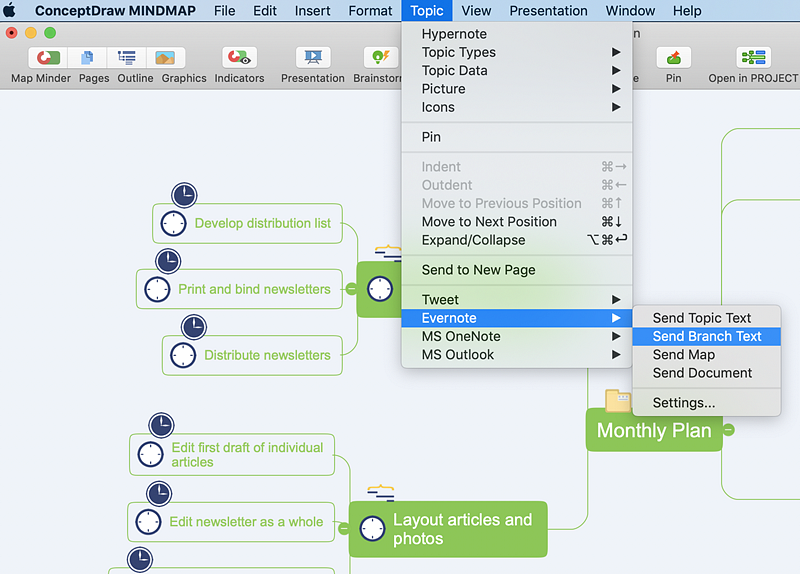Open the Apple menu
Image resolution: width=800 pixels, height=574 pixels.
click(10, 10)
